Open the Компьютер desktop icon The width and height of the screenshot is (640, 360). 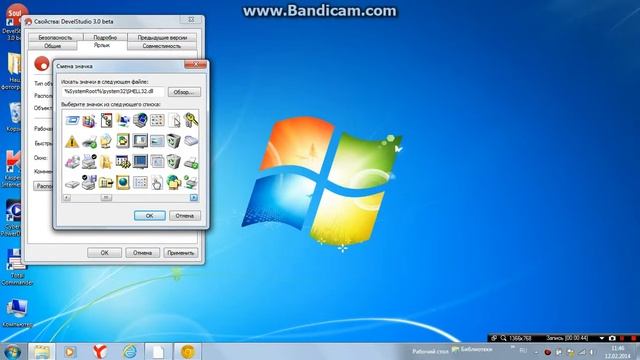pyautogui.click(x=17, y=313)
